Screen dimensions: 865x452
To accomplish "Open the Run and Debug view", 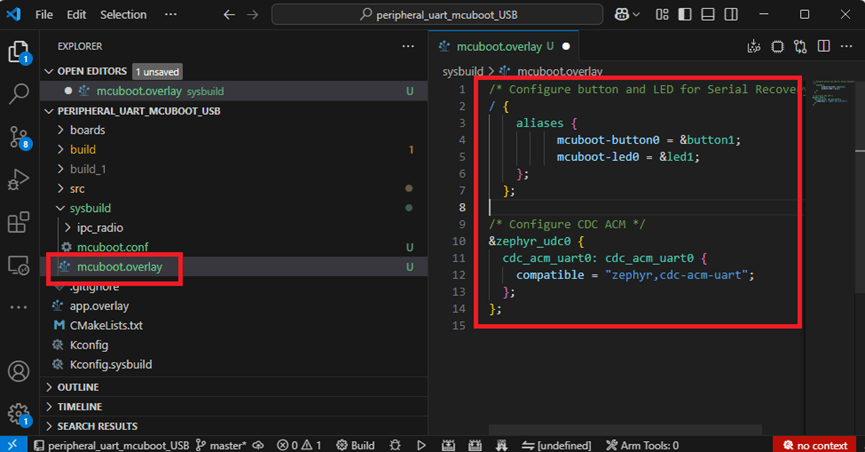I will (18, 180).
